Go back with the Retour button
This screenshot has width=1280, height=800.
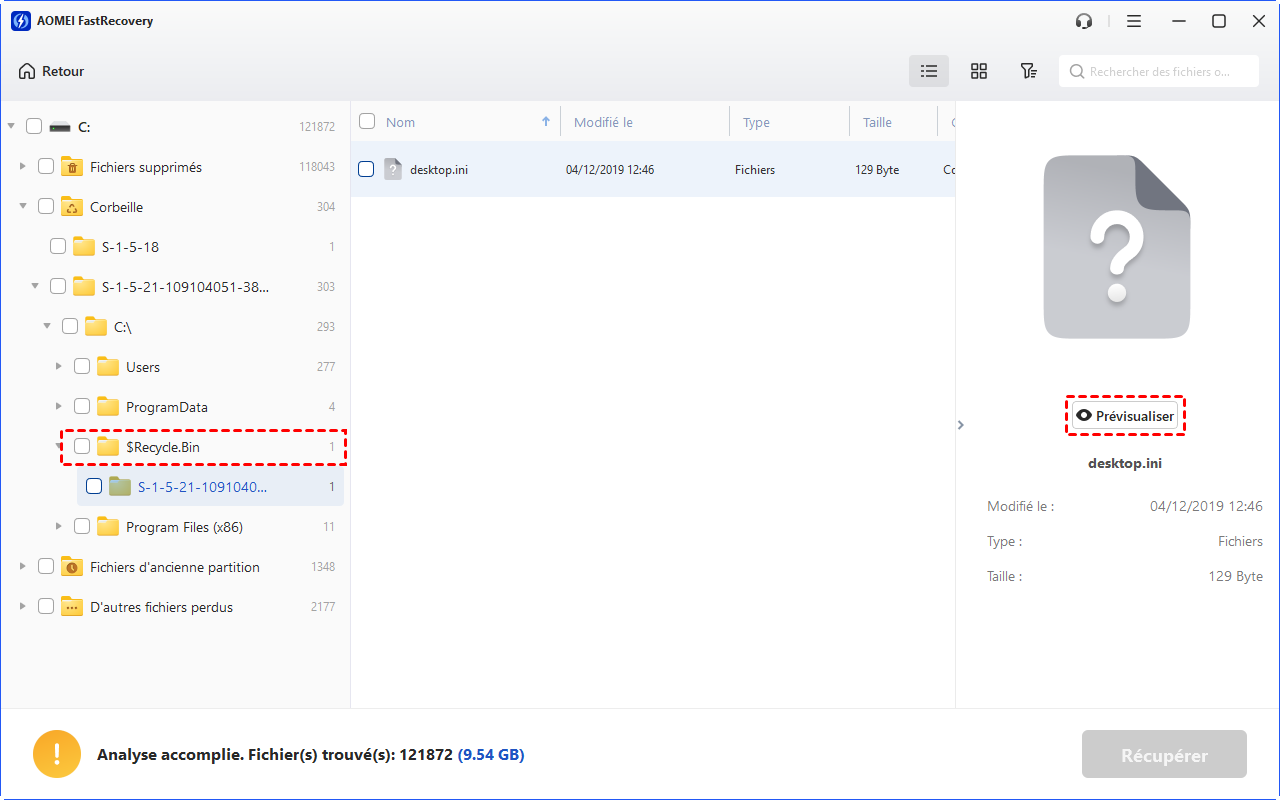51,71
